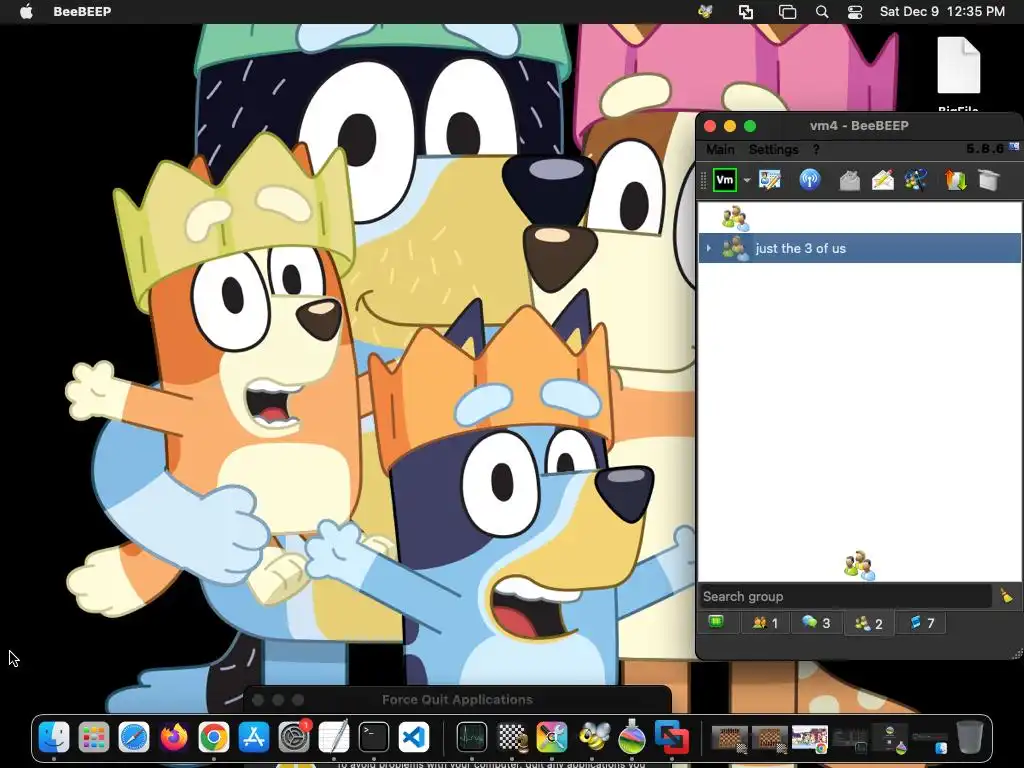Image resolution: width=1024 pixels, height=768 pixels.
Task: Click the BeeBEEP window resize grip corner
Action: (1016, 653)
